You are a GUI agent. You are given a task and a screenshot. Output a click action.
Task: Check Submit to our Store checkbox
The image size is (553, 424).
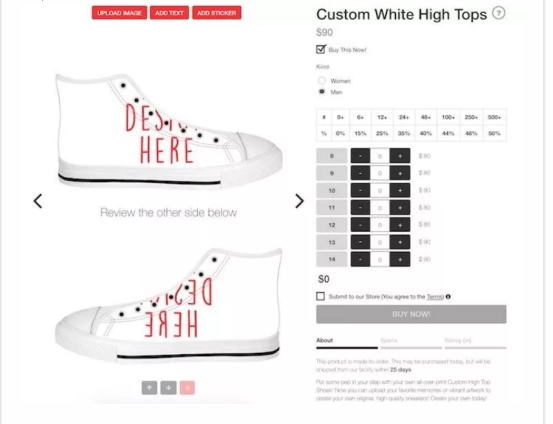coord(320,296)
